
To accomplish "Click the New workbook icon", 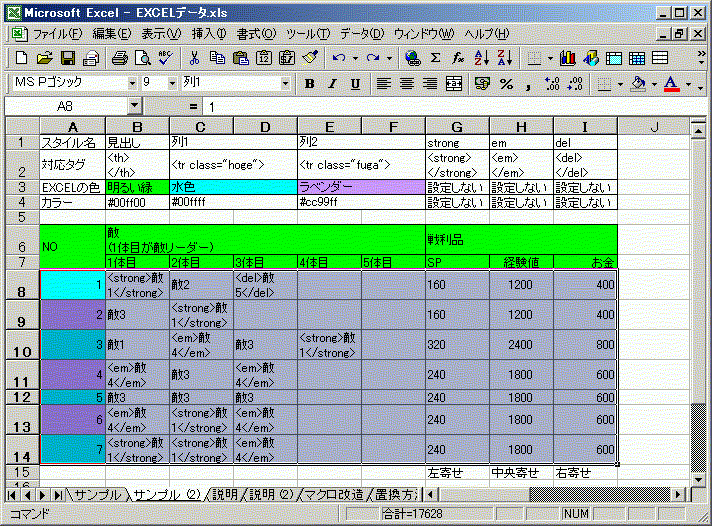I will coord(21,58).
